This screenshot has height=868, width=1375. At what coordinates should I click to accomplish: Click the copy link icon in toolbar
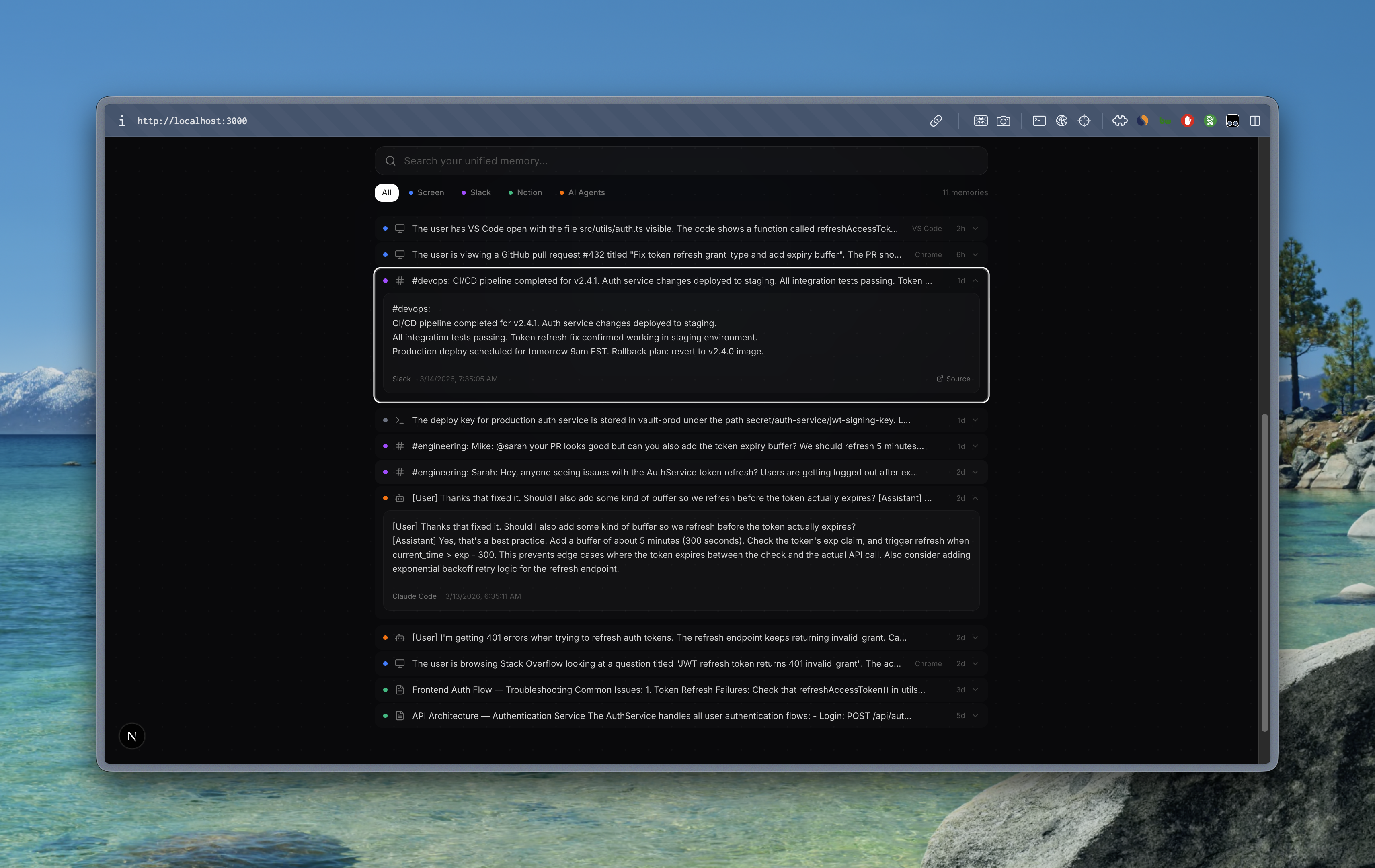[935, 121]
